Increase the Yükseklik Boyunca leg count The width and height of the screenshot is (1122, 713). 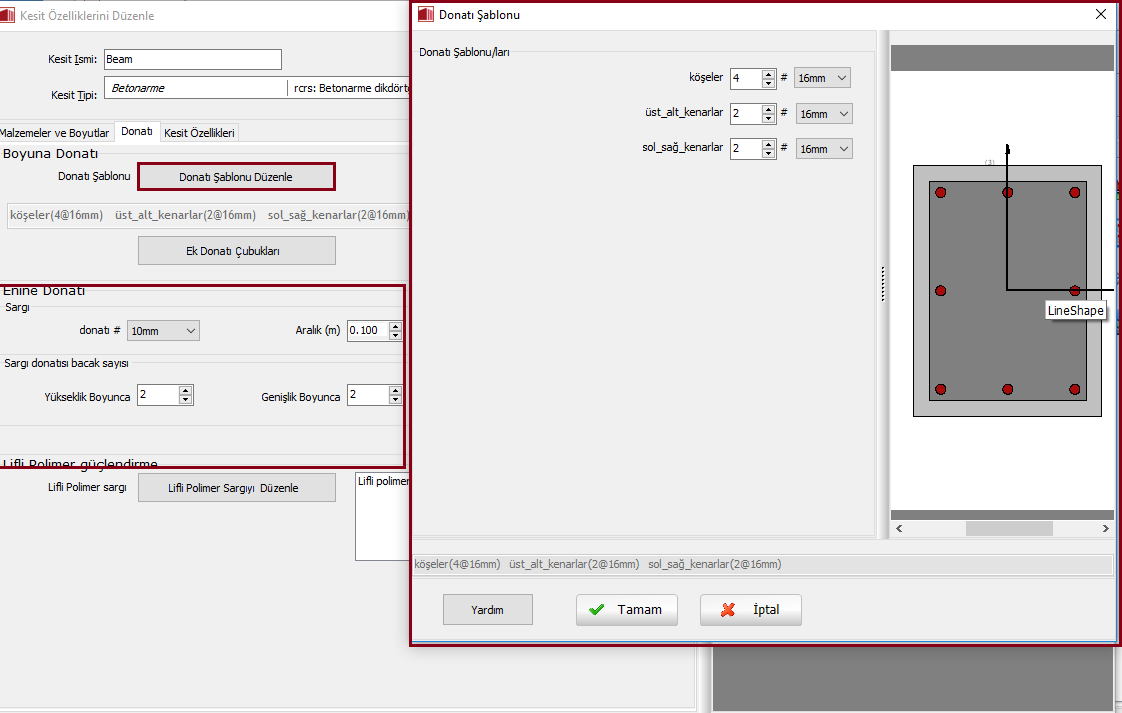[x=185, y=391]
